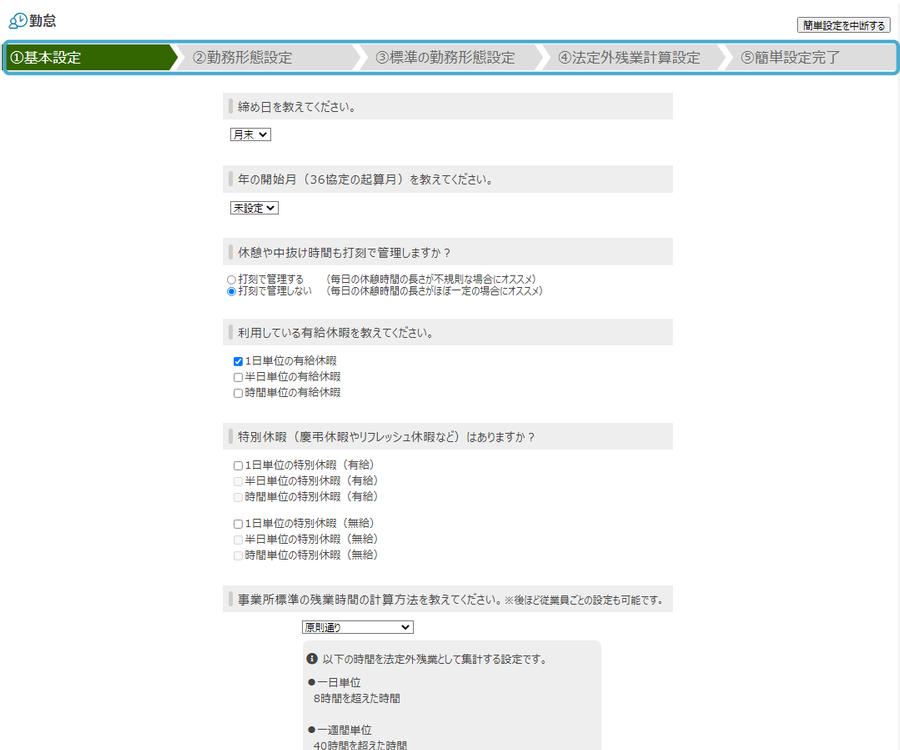Viewport: 900px width, 750px height.
Task: Enable 半日単位の有給休暇 checkbox
Action: pos(238,377)
